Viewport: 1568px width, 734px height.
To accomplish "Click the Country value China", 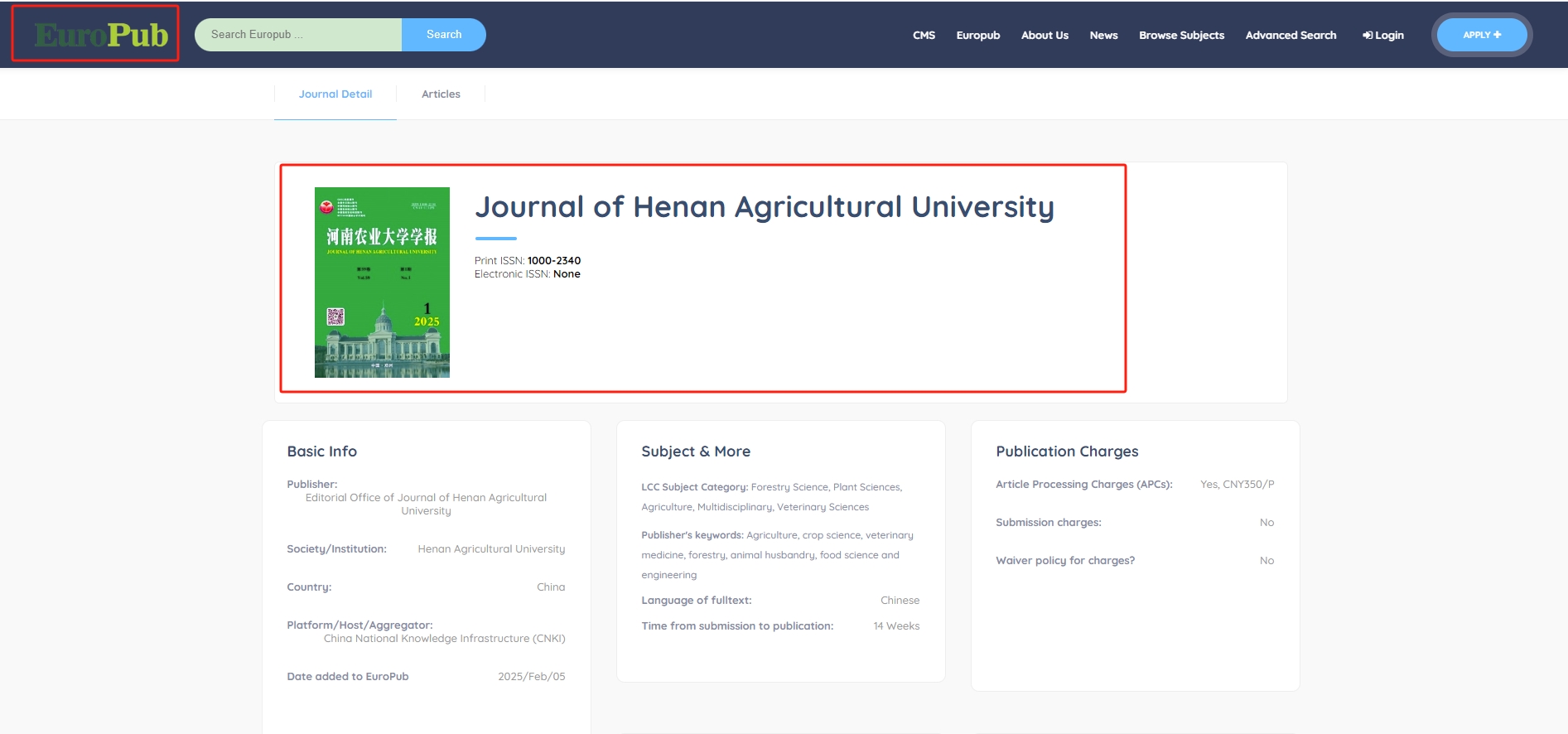I will click(551, 587).
